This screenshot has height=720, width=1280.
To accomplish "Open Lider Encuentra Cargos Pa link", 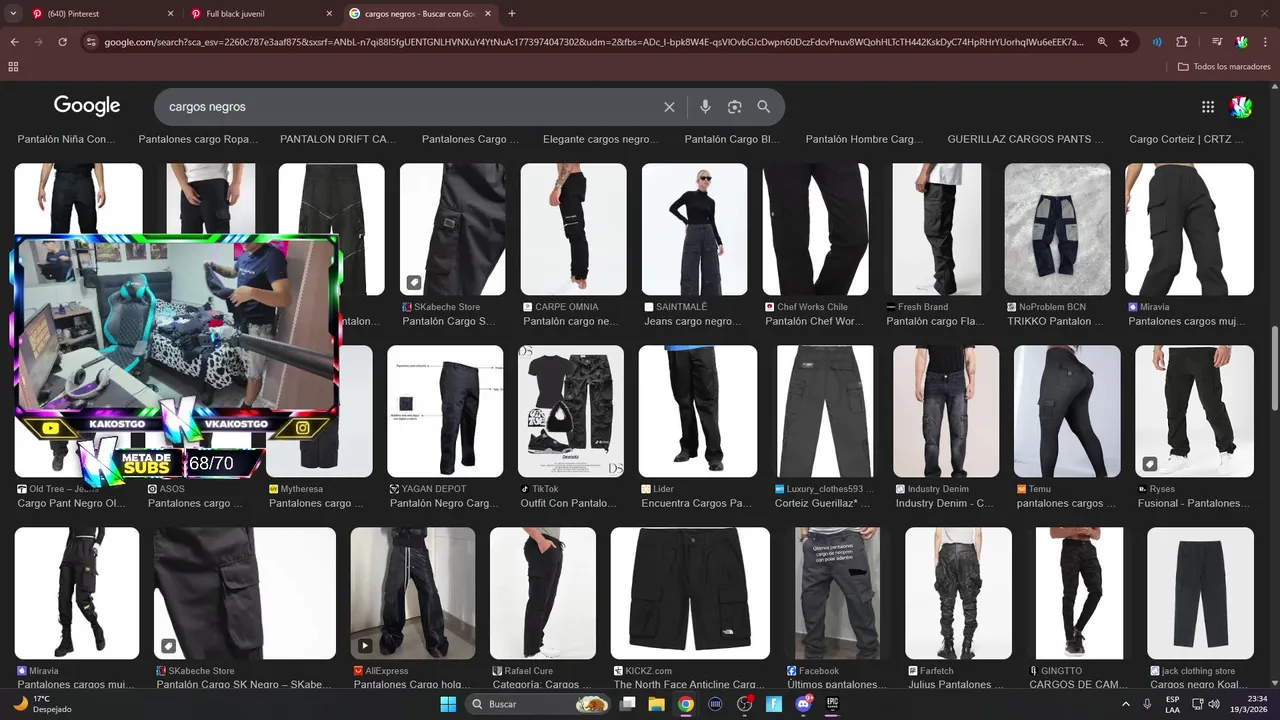I will 696,504.
